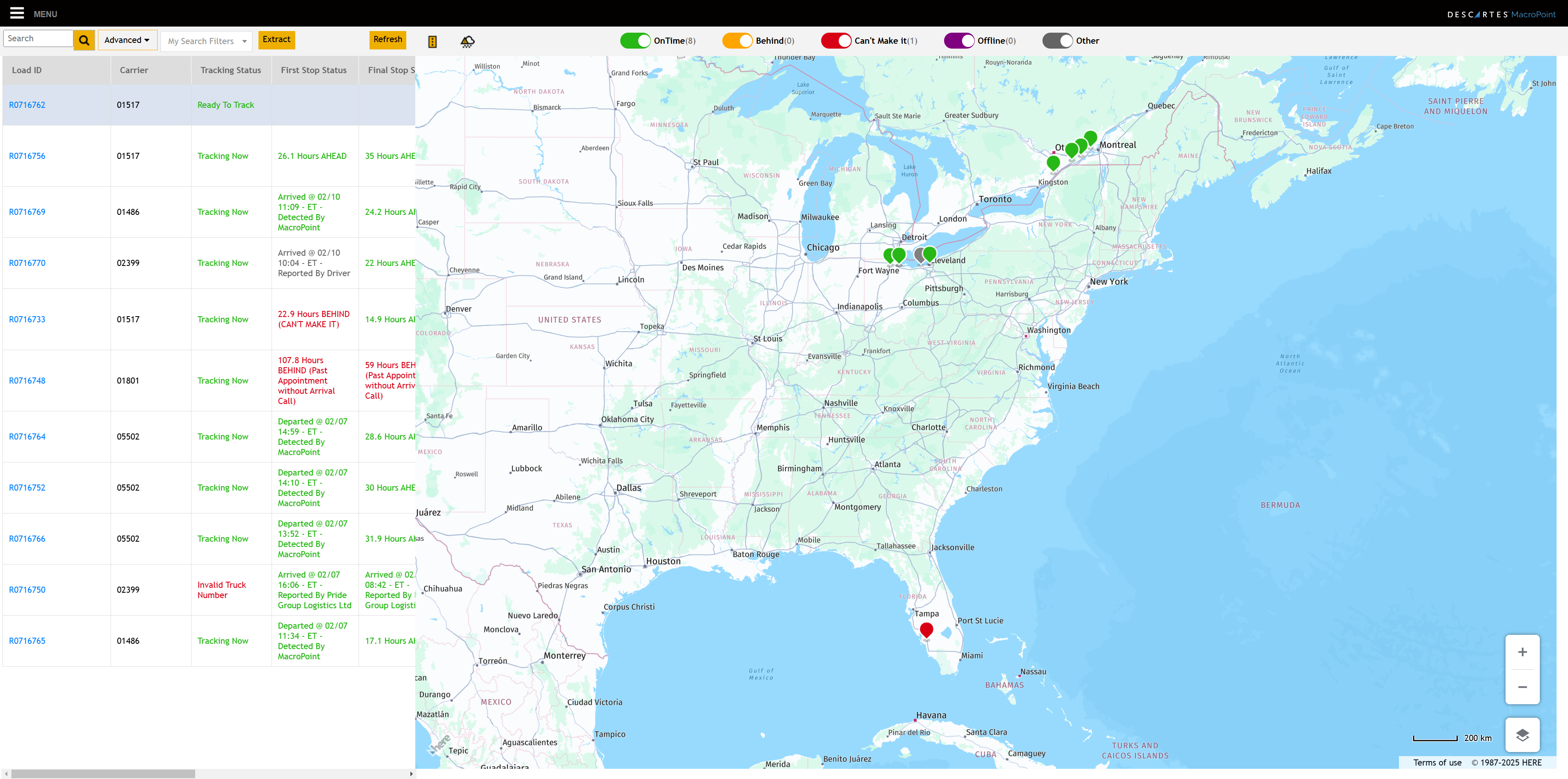The height and width of the screenshot is (779, 1568).
Task: Click the yellow search magnifier button
Action: [x=84, y=40]
